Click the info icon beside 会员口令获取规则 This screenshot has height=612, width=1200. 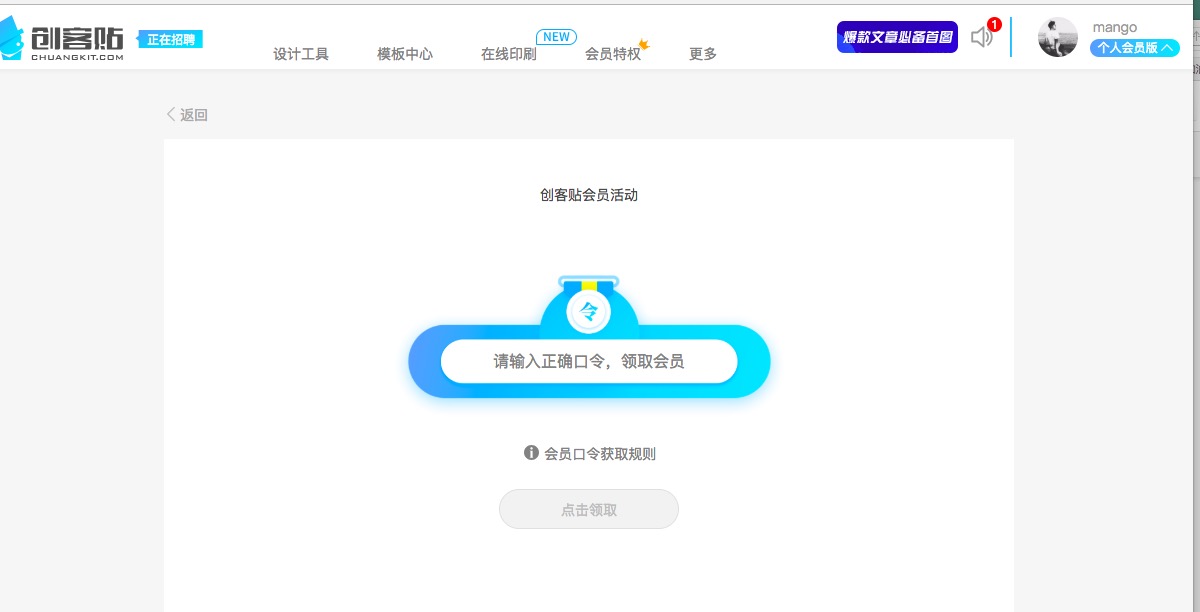click(x=531, y=453)
